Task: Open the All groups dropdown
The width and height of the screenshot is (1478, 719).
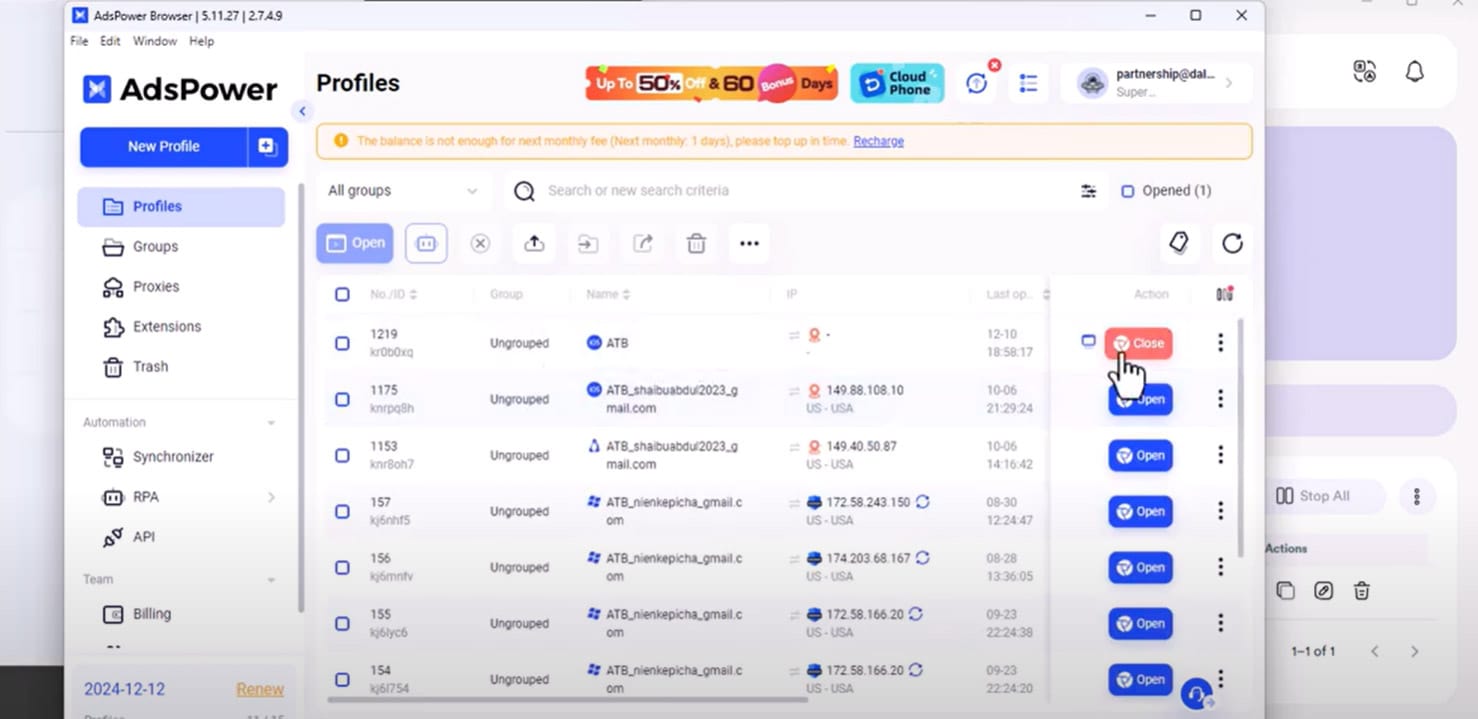Action: point(403,190)
